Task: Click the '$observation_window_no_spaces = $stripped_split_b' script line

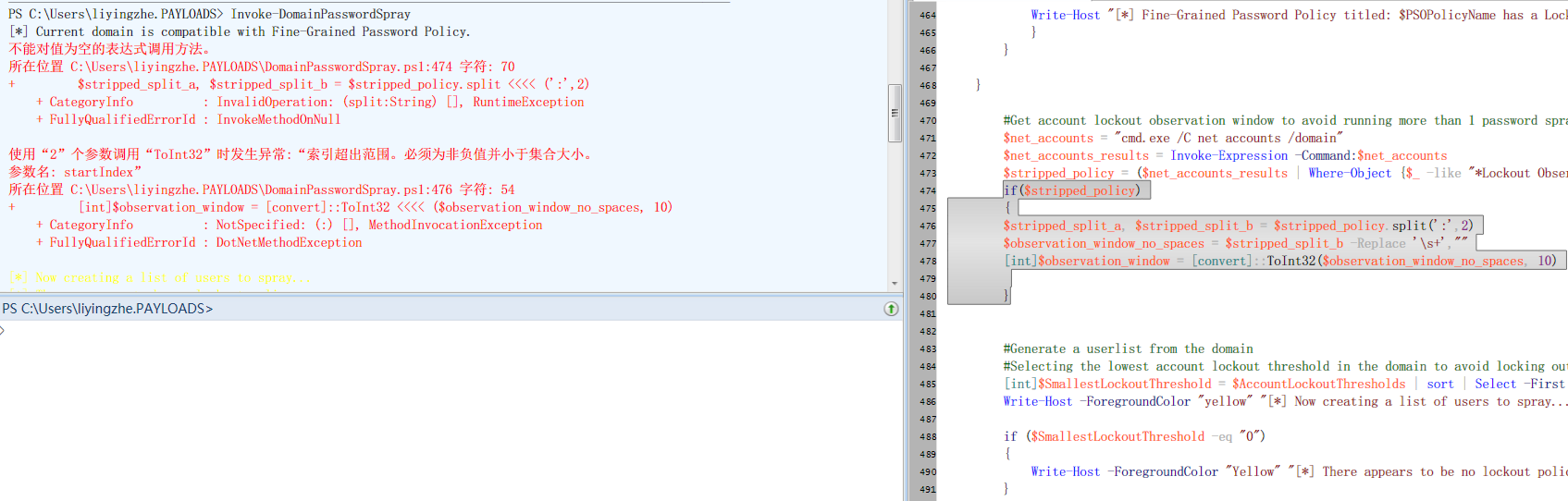Action: click(x=1236, y=243)
